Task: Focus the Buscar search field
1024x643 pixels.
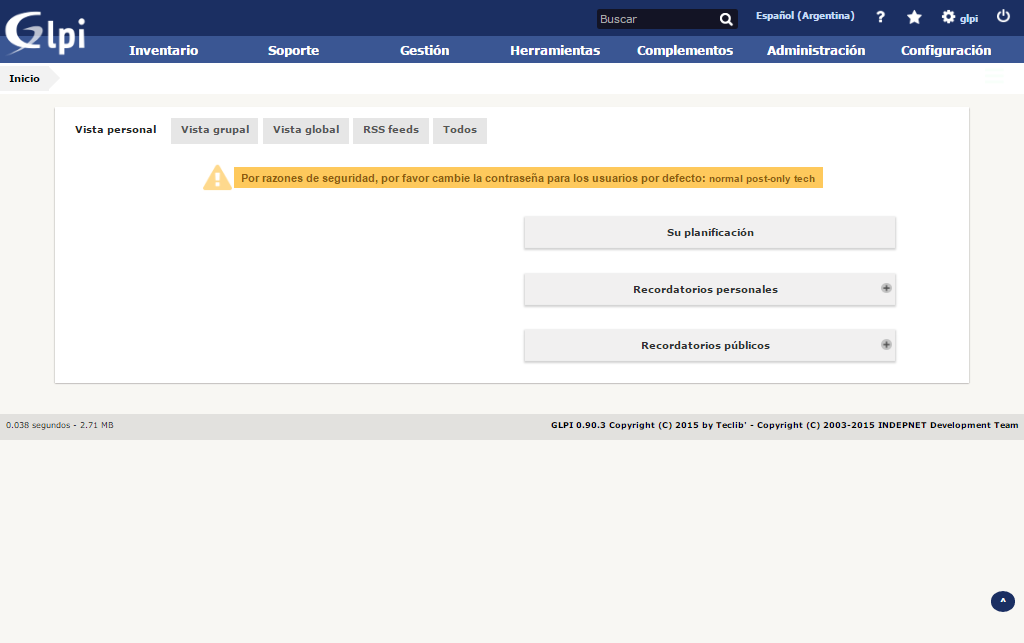Action: 656,19
